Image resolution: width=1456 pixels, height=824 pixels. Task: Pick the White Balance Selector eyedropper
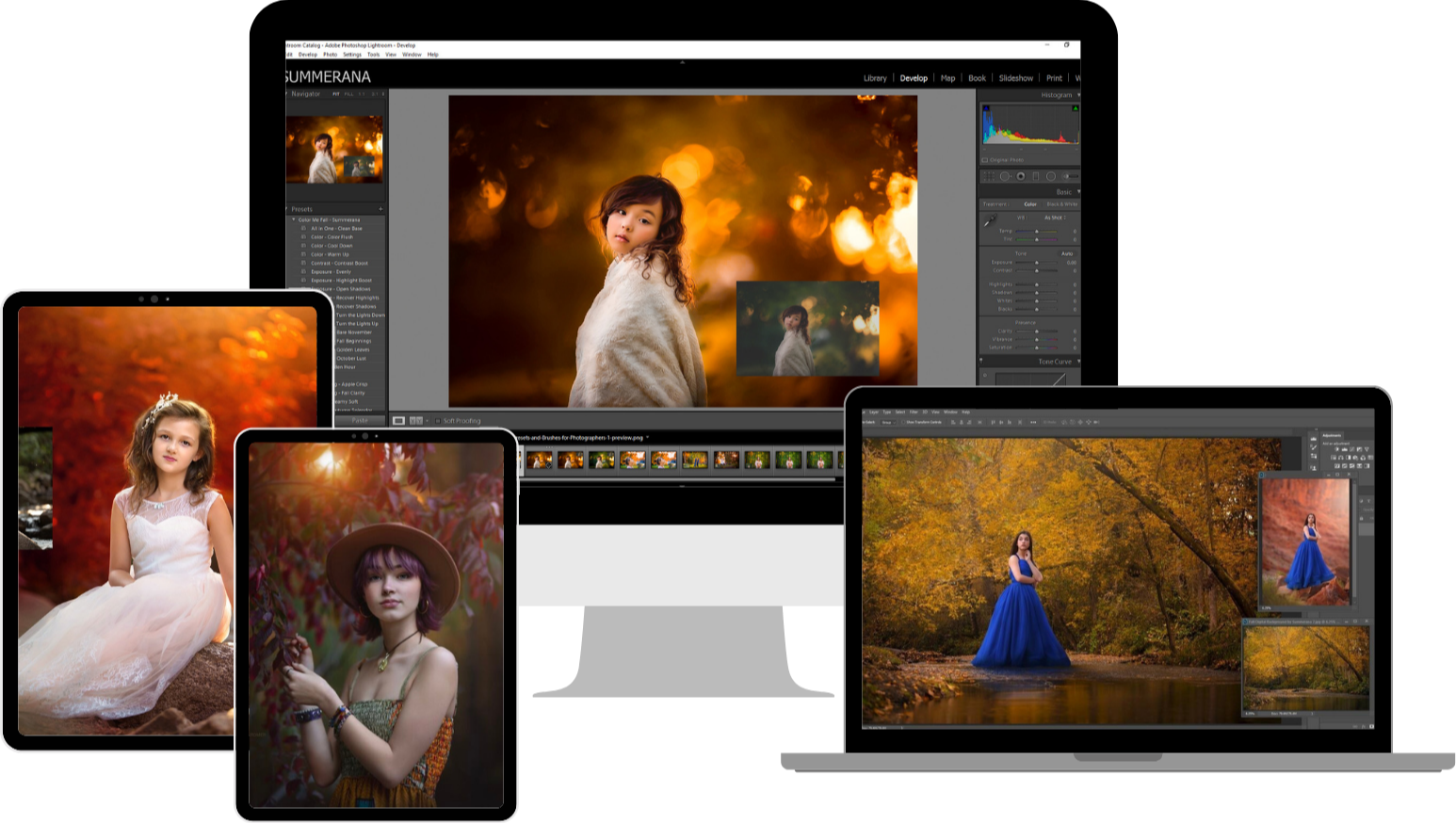990,219
